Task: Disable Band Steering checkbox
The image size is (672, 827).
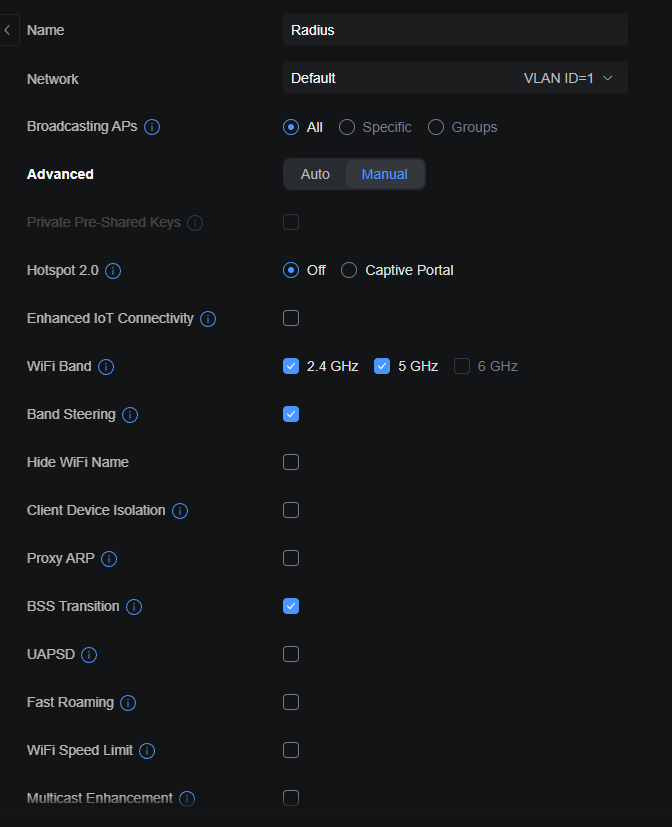Action: click(x=291, y=414)
